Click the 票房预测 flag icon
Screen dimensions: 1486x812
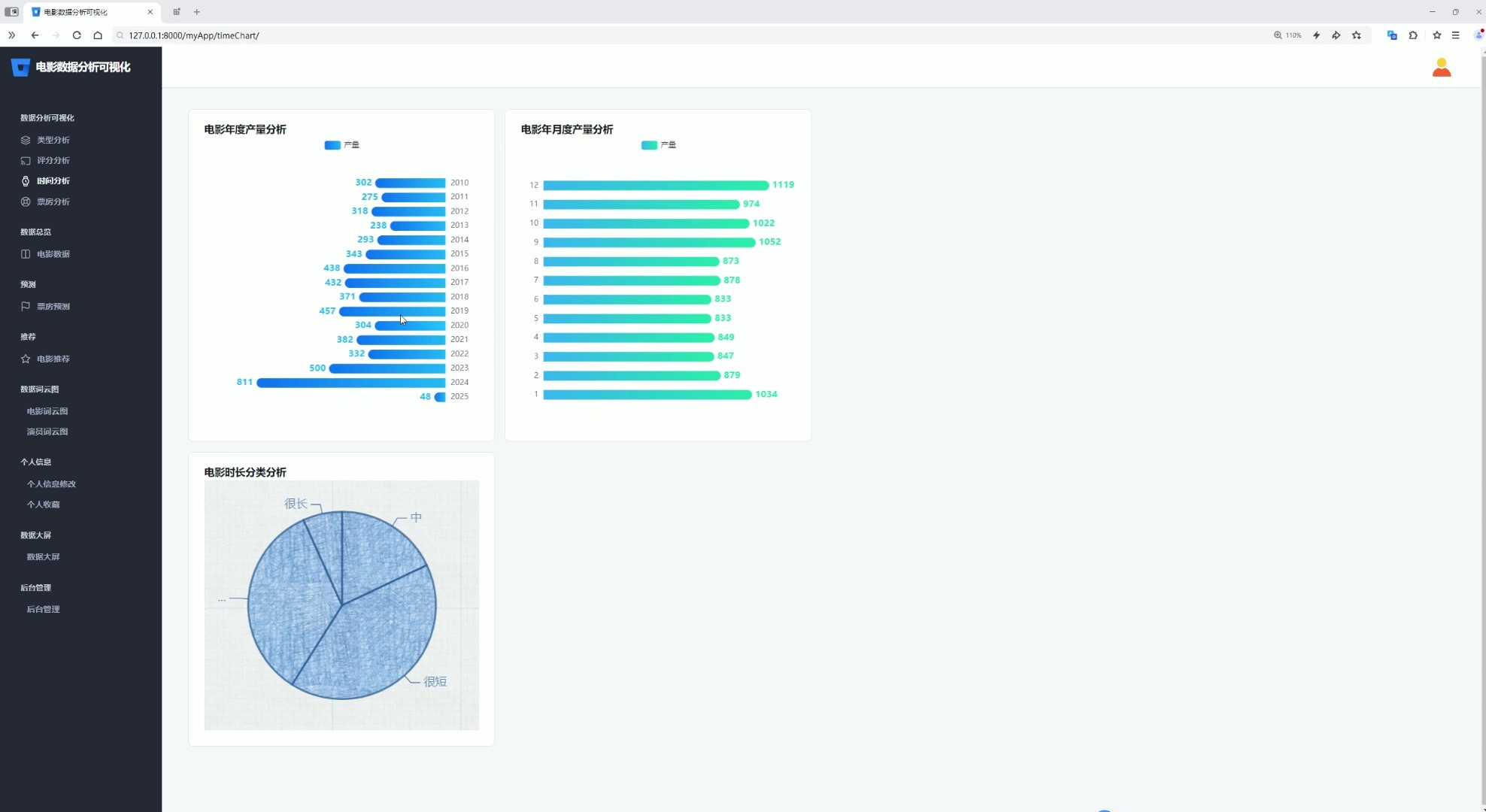(x=26, y=306)
